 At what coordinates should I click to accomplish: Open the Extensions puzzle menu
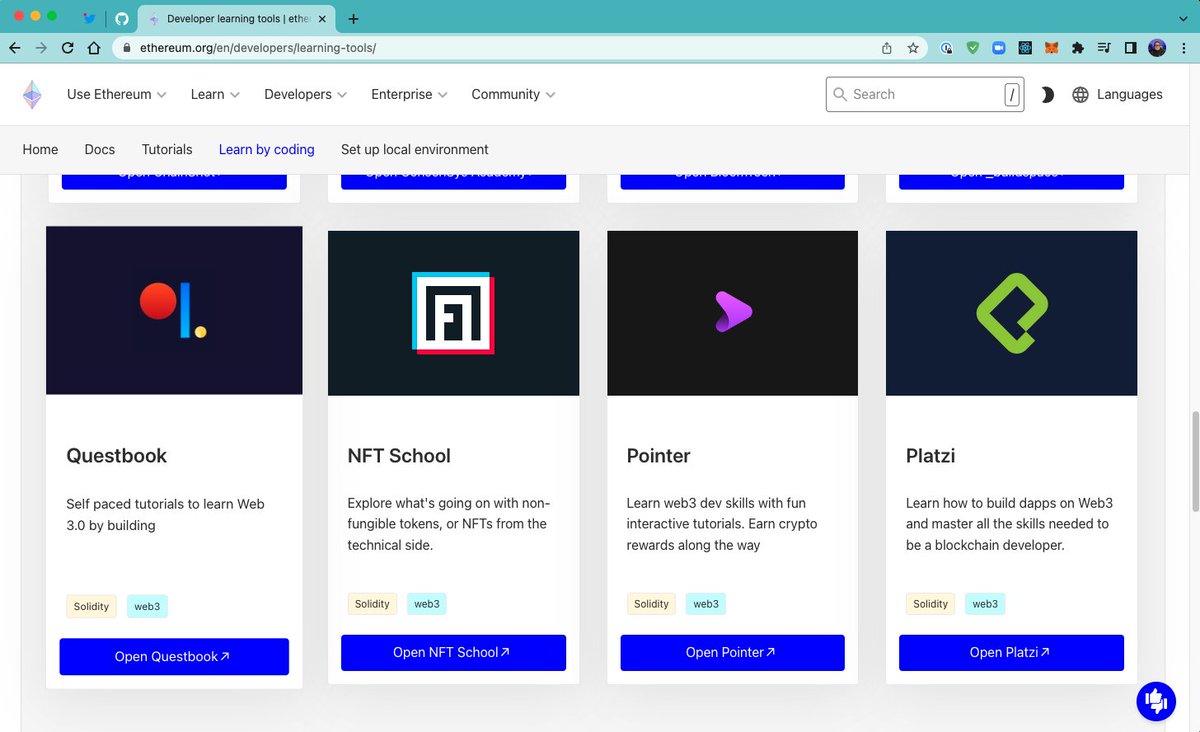coord(1077,47)
